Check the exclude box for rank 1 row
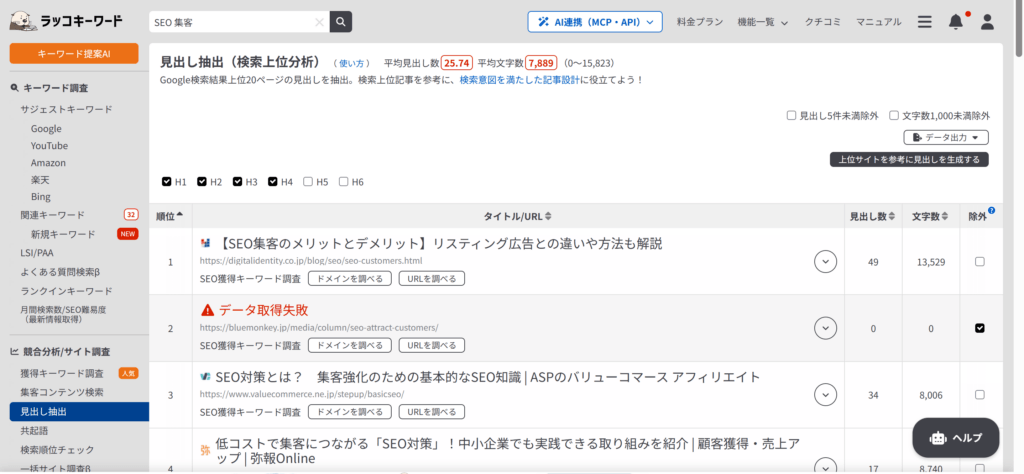1024x474 pixels. click(980, 261)
